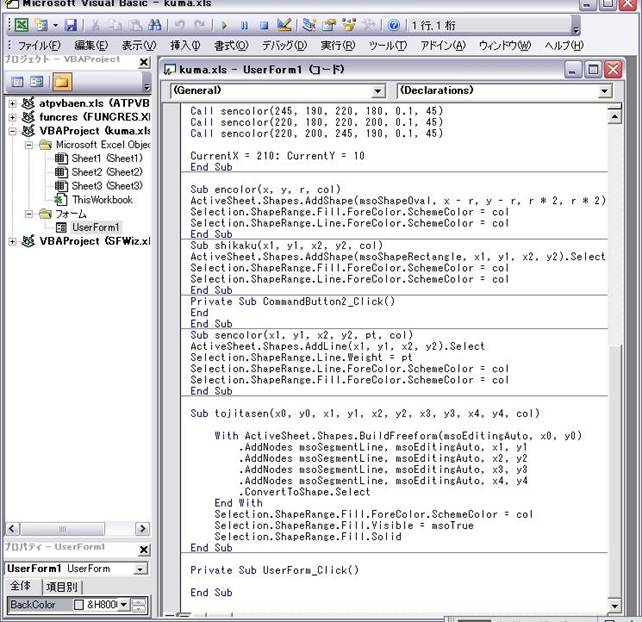Expand the funcres project node
Image resolution: width=642 pixels, height=622 pixels.
(x=12, y=118)
